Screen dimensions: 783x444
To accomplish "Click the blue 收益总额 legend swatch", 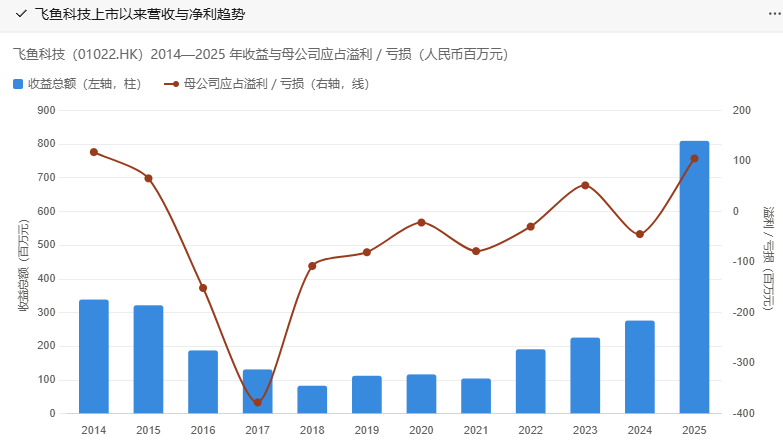I will click(x=18, y=84).
